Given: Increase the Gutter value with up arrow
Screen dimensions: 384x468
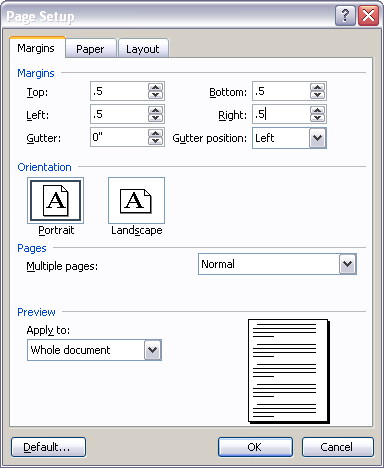Looking at the screenshot, I should (x=155, y=133).
